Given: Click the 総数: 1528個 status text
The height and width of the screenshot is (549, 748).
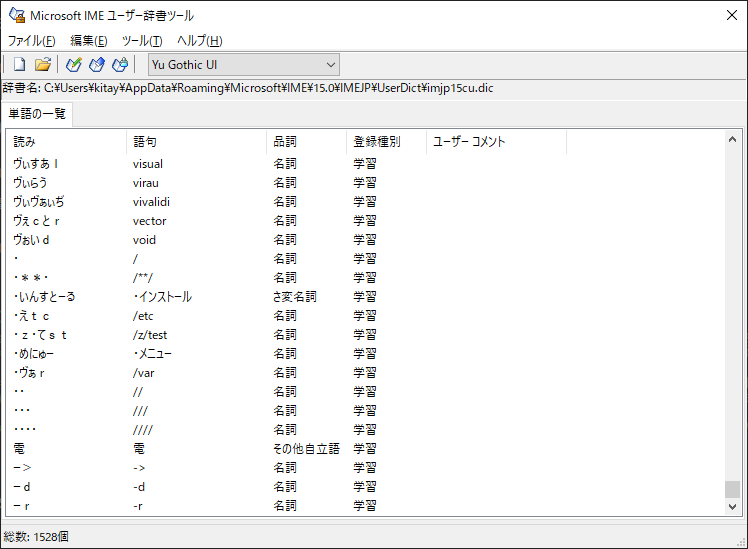Looking at the screenshot, I should pyautogui.click(x=36, y=537).
